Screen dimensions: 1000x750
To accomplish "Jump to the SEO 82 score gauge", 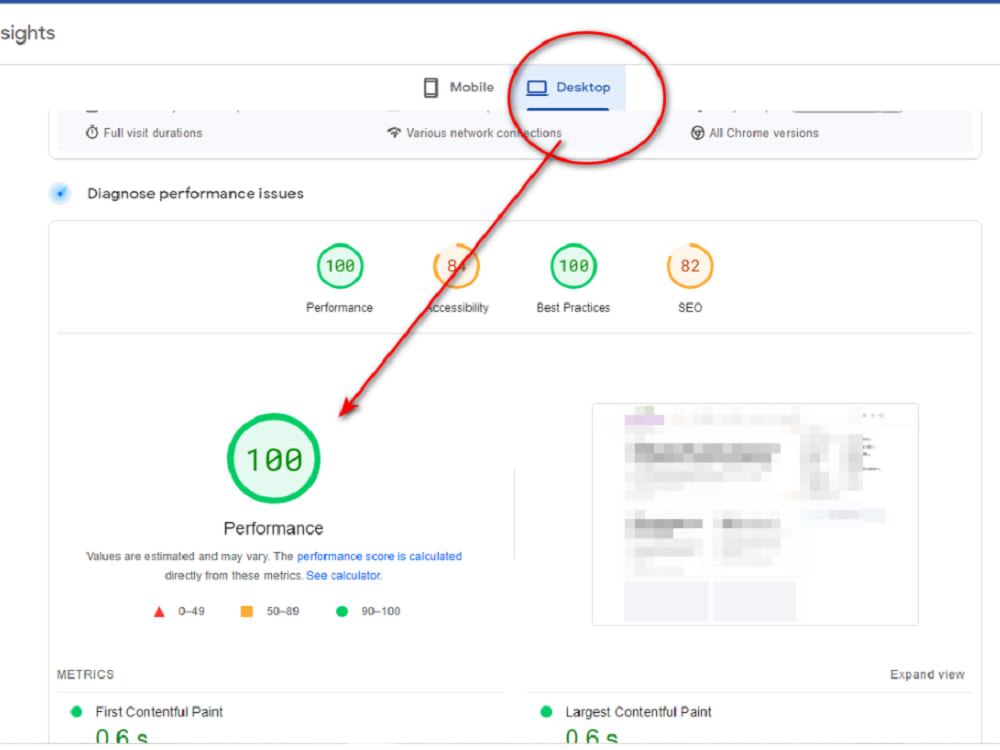I will 690,266.
